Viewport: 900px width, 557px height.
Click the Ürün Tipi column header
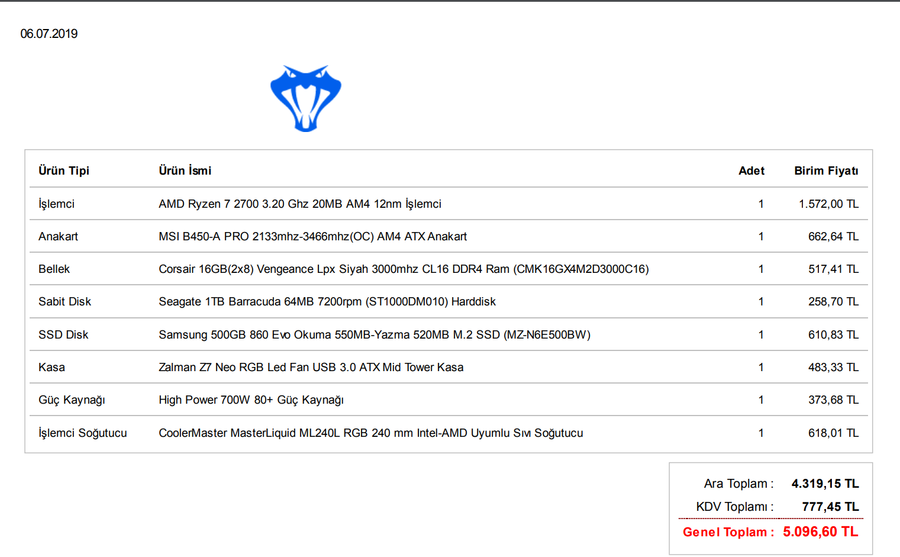click(64, 171)
